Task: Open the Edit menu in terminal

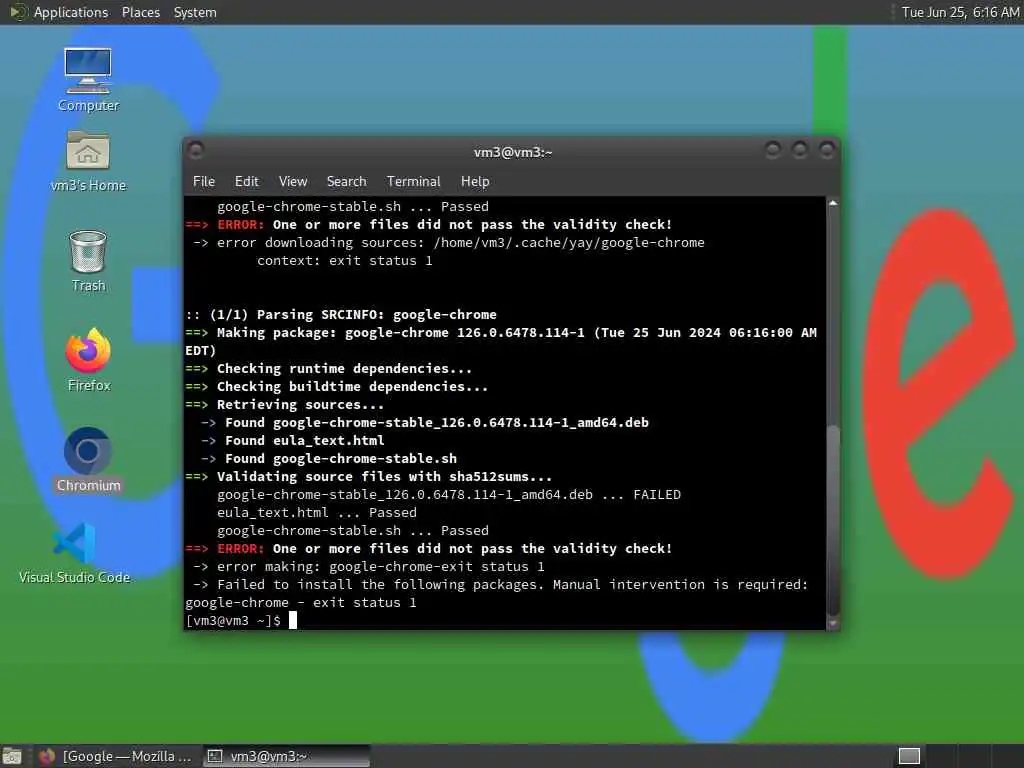Action: [247, 182]
